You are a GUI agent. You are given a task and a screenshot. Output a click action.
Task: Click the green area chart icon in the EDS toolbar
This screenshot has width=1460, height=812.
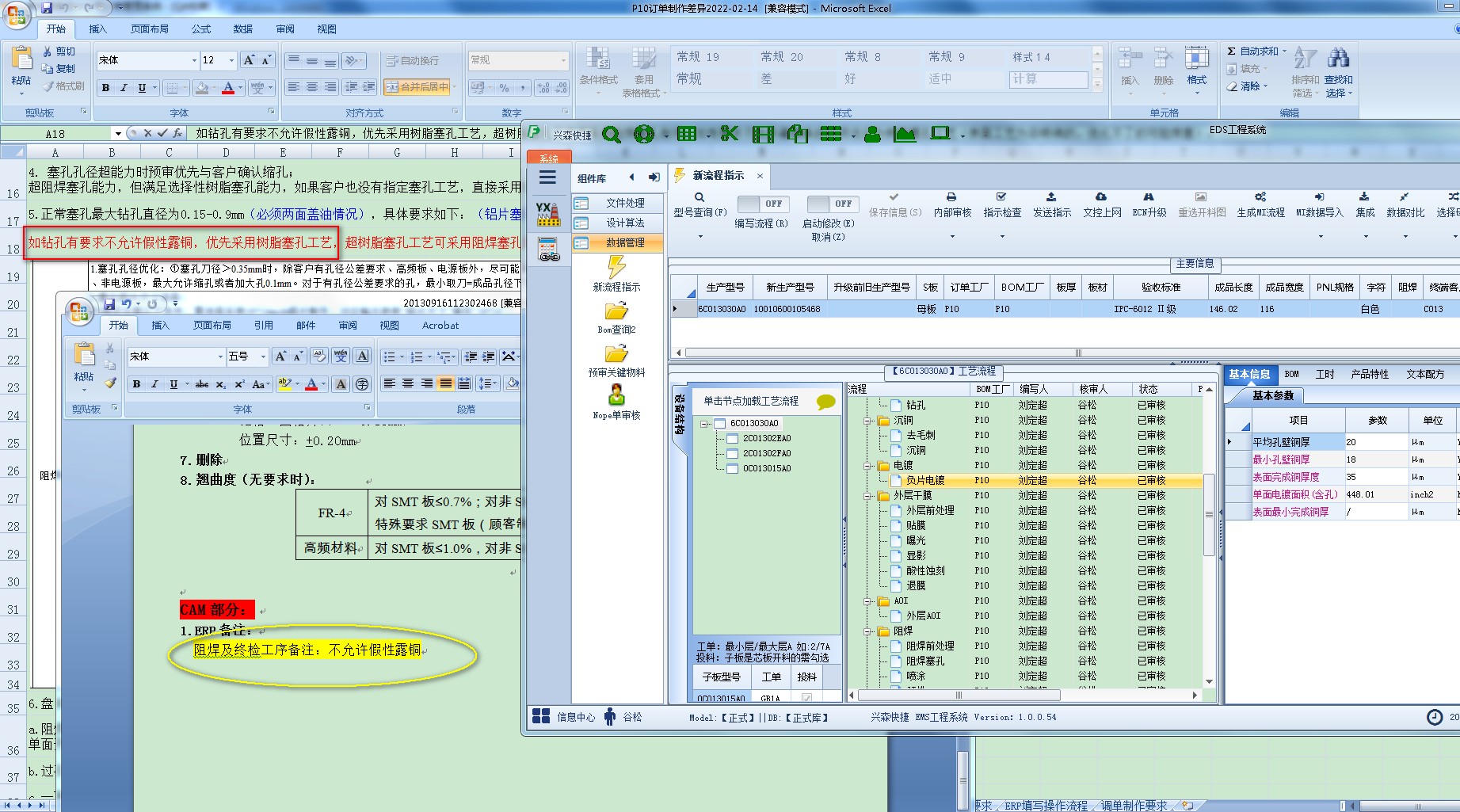tap(905, 135)
